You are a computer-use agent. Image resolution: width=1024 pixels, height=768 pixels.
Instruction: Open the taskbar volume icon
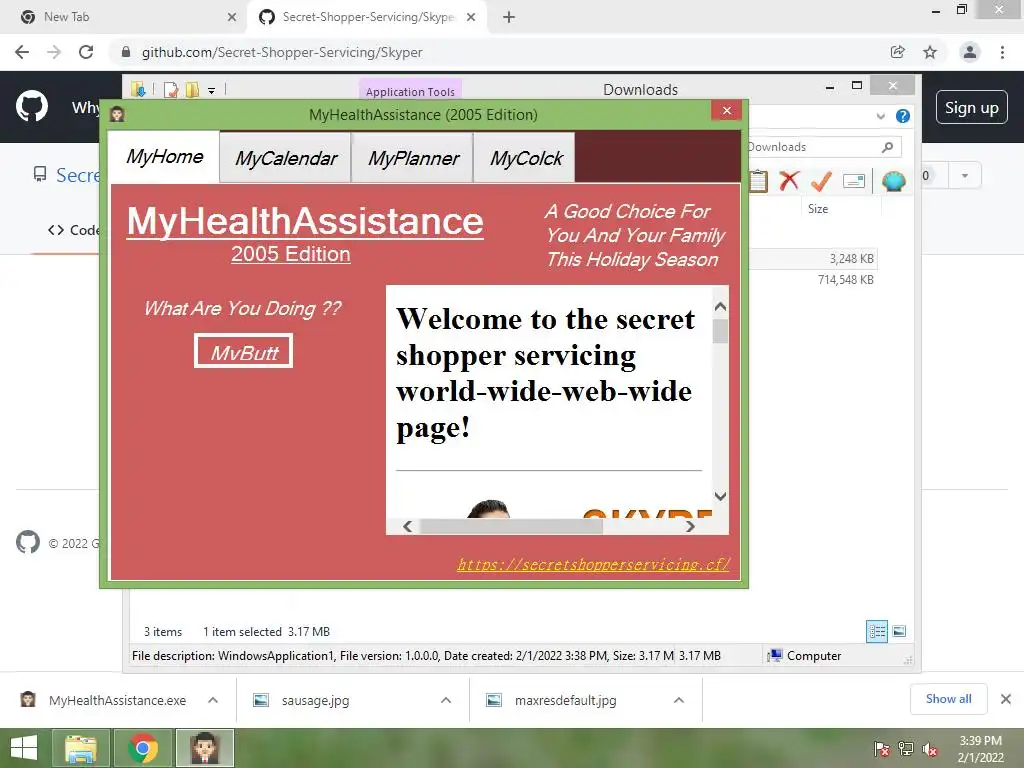click(x=930, y=750)
